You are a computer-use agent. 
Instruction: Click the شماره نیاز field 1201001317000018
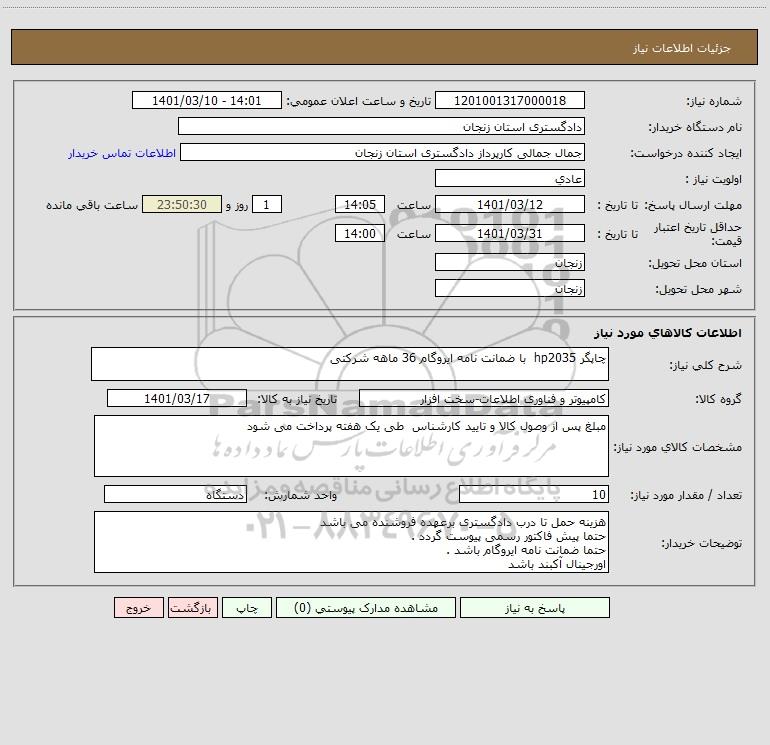point(510,100)
